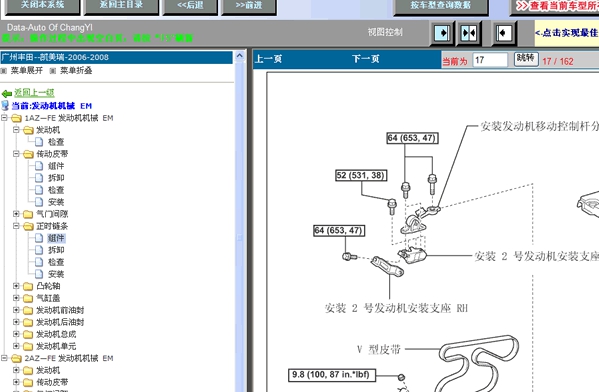Click the page icon of 安装 under 正时链条

(39, 274)
